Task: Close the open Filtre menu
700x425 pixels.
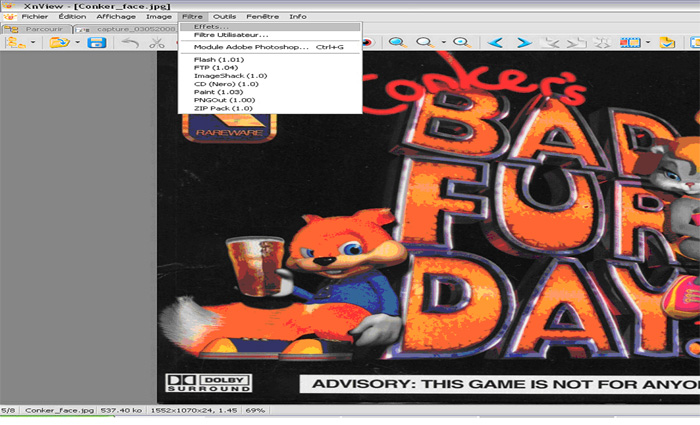Action: coord(192,17)
